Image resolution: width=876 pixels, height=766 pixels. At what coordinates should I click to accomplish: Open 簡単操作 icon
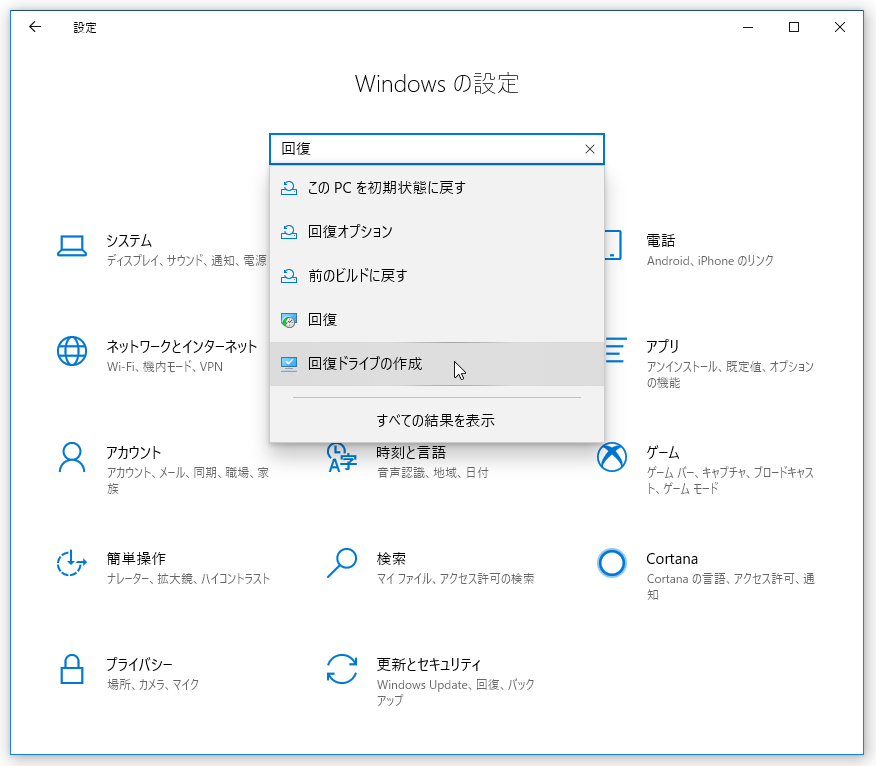click(72, 563)
